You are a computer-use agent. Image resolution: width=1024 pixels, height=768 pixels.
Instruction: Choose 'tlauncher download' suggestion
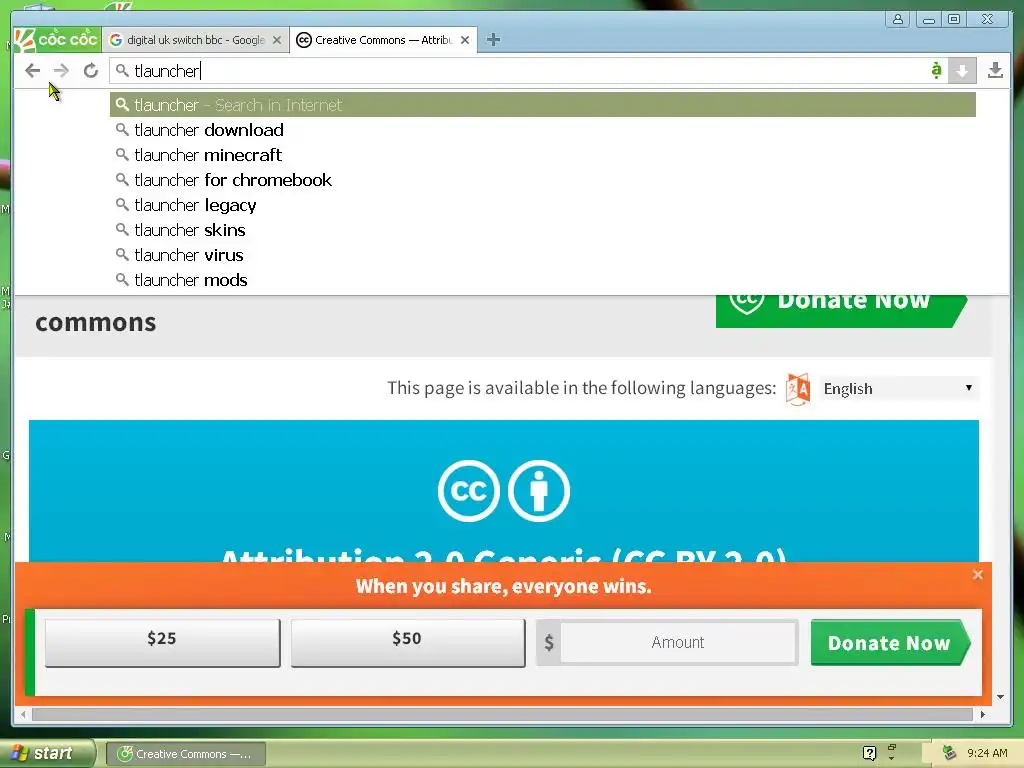pyautogui.click(x=543, y=130)
